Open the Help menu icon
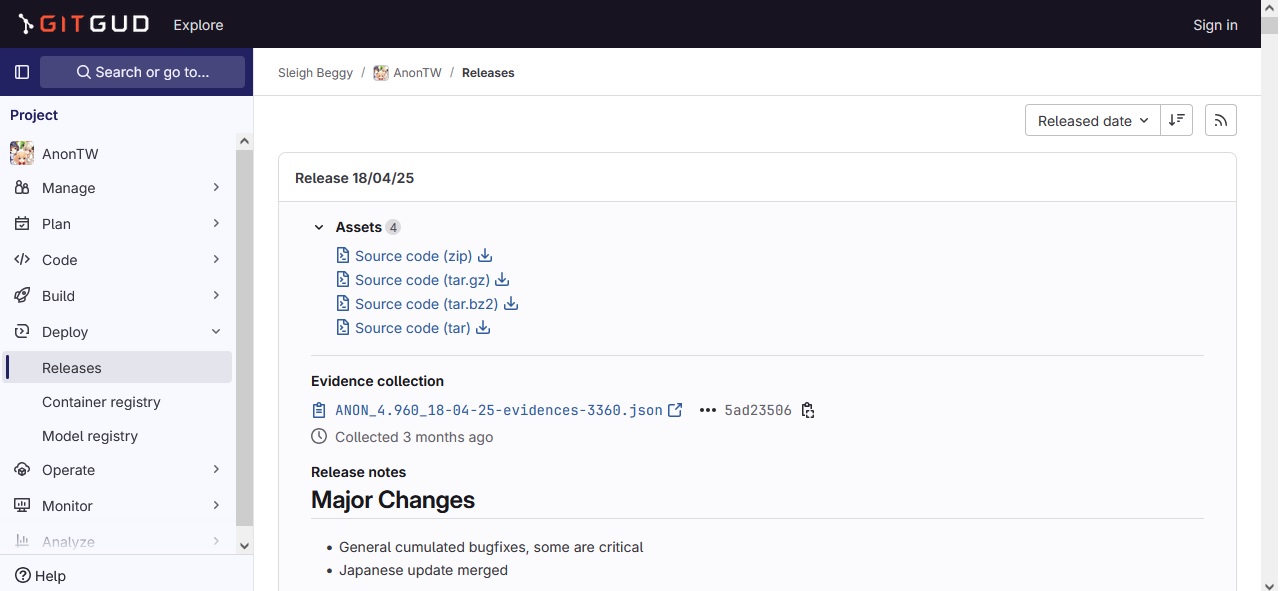This screenshot has width=1280, height=591. pyautogui.click(x=23, y=576)
